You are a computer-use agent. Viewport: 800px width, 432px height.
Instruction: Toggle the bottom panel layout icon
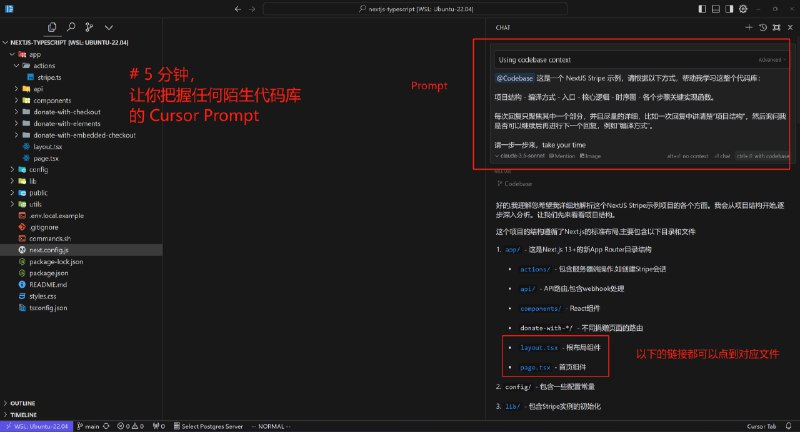click(716, 9)
